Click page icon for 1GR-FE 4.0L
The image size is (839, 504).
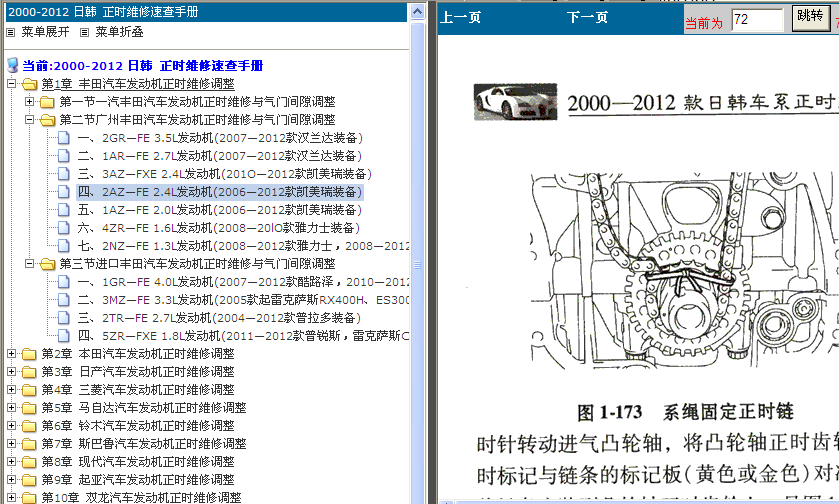tap(64, 282)
